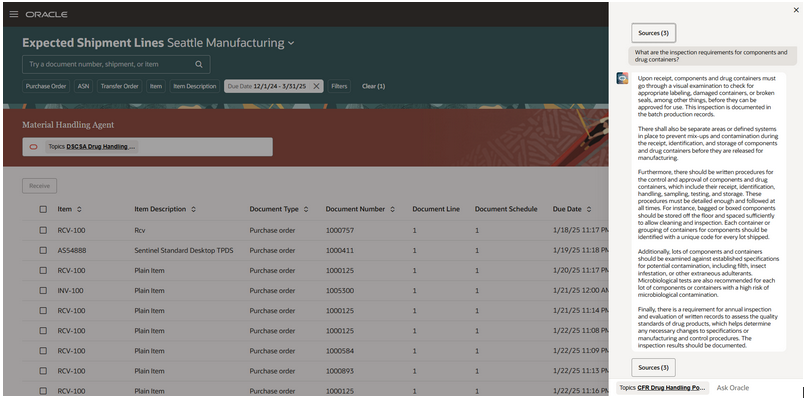Click due date 1/18/25 11:17 PM
The height and width of the screenshot is (405, 808).
tap(581, 230)
